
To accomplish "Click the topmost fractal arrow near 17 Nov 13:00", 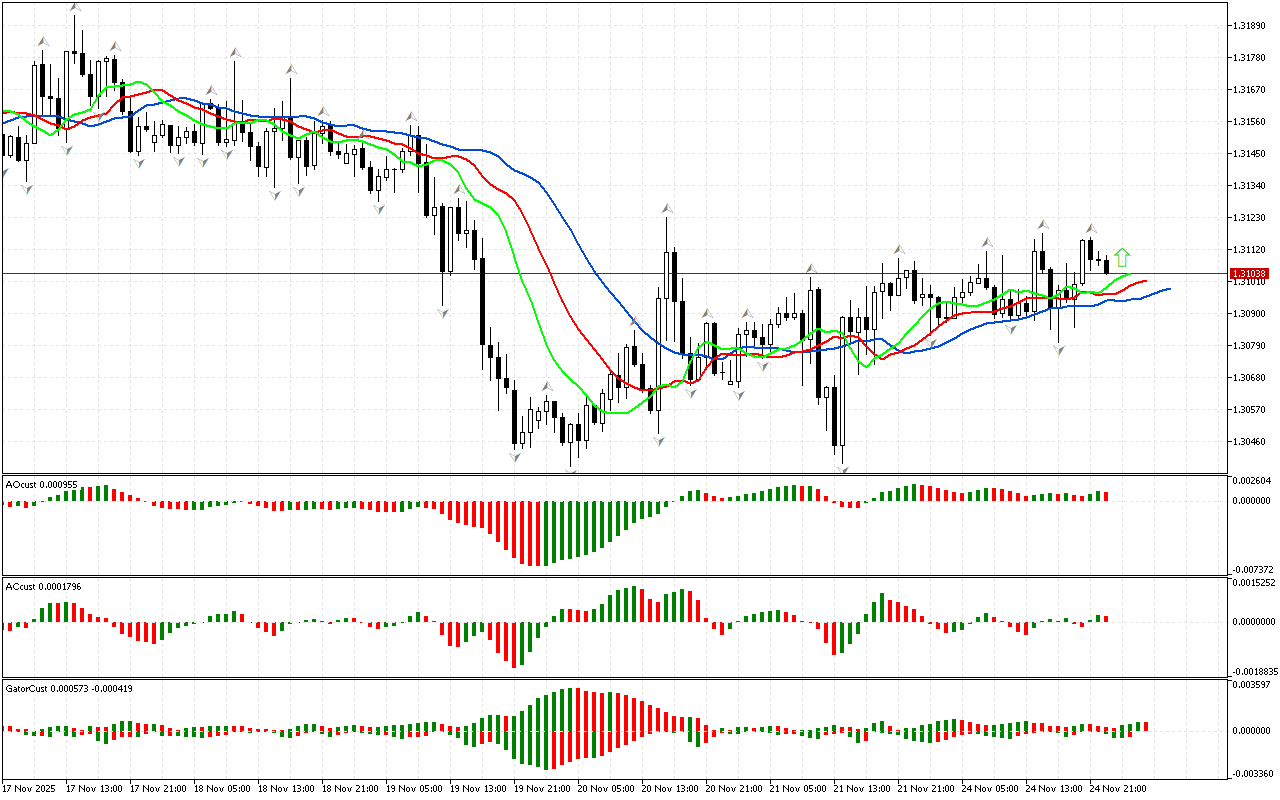I will pos(75,8).
